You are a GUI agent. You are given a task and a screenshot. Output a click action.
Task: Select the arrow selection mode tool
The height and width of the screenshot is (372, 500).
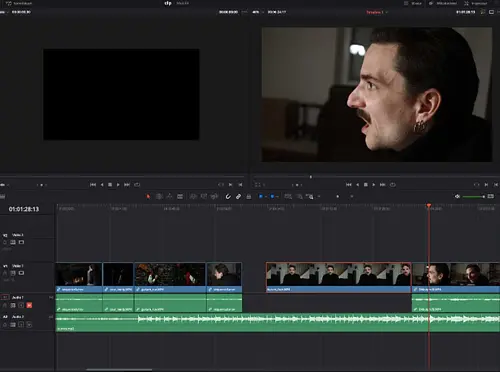point(148,196)
